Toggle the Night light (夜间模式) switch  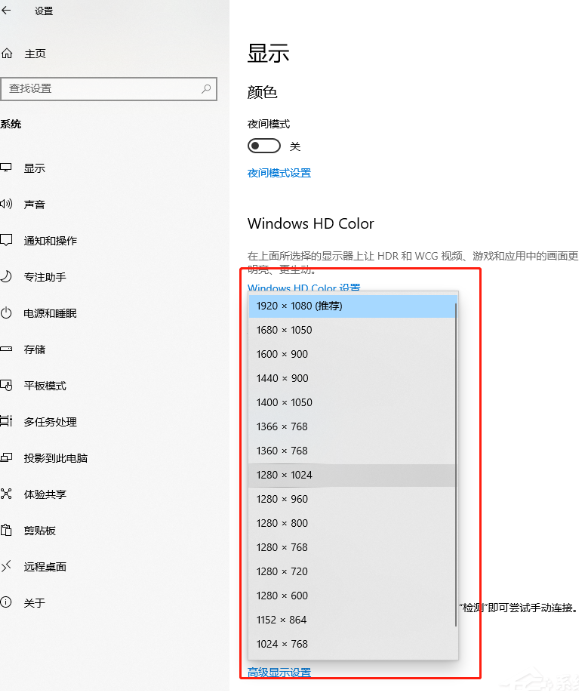264,146
